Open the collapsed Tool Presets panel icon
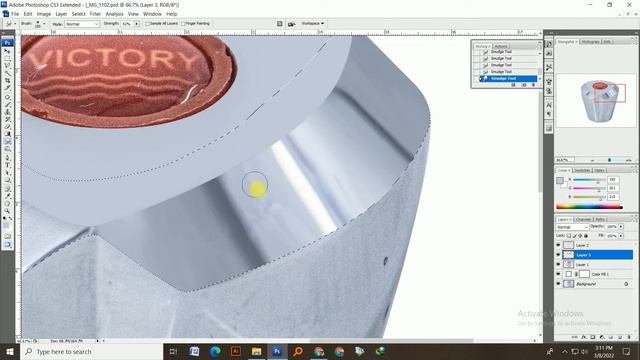Image resolution: width=640 pixels, height=360 pixels. [549, 67]
